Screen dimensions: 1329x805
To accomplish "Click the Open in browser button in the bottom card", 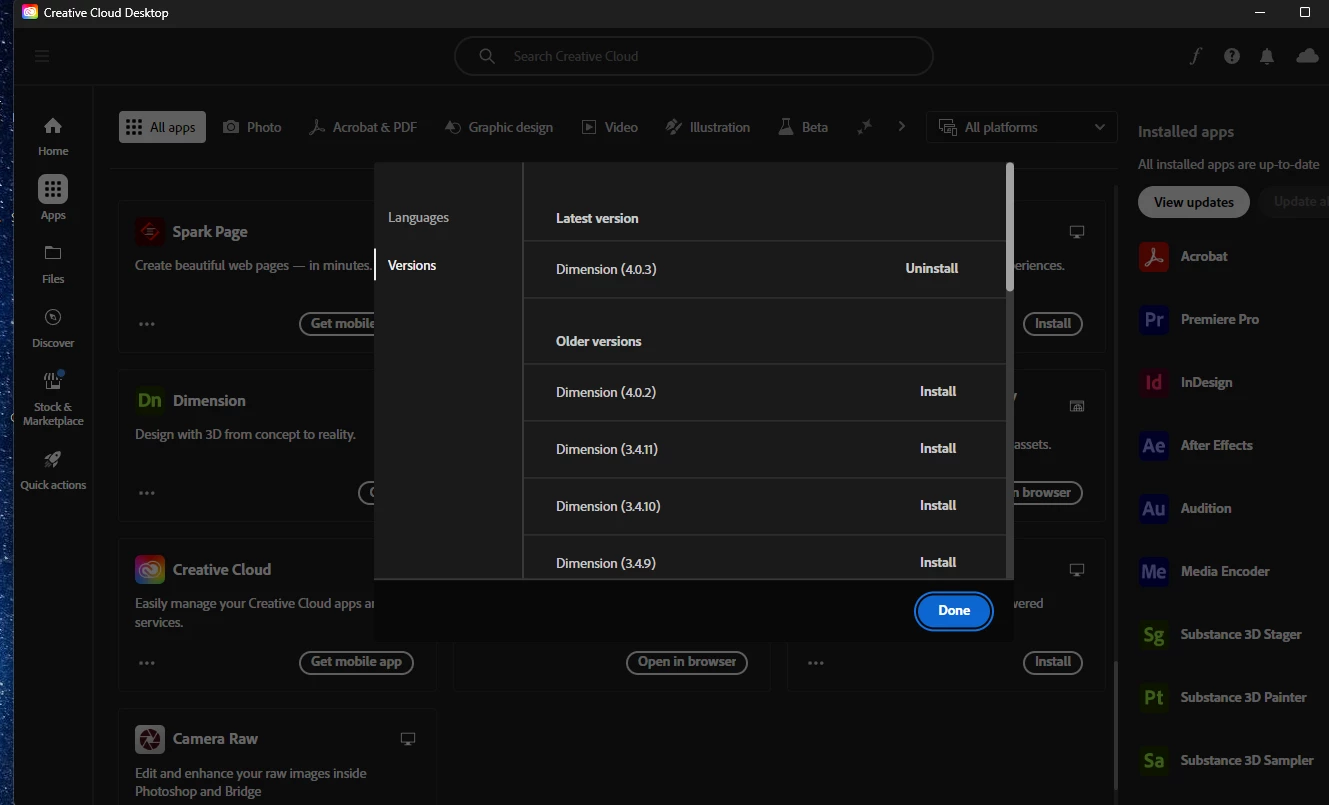I will pyautogui.click(x=687, y=662).
